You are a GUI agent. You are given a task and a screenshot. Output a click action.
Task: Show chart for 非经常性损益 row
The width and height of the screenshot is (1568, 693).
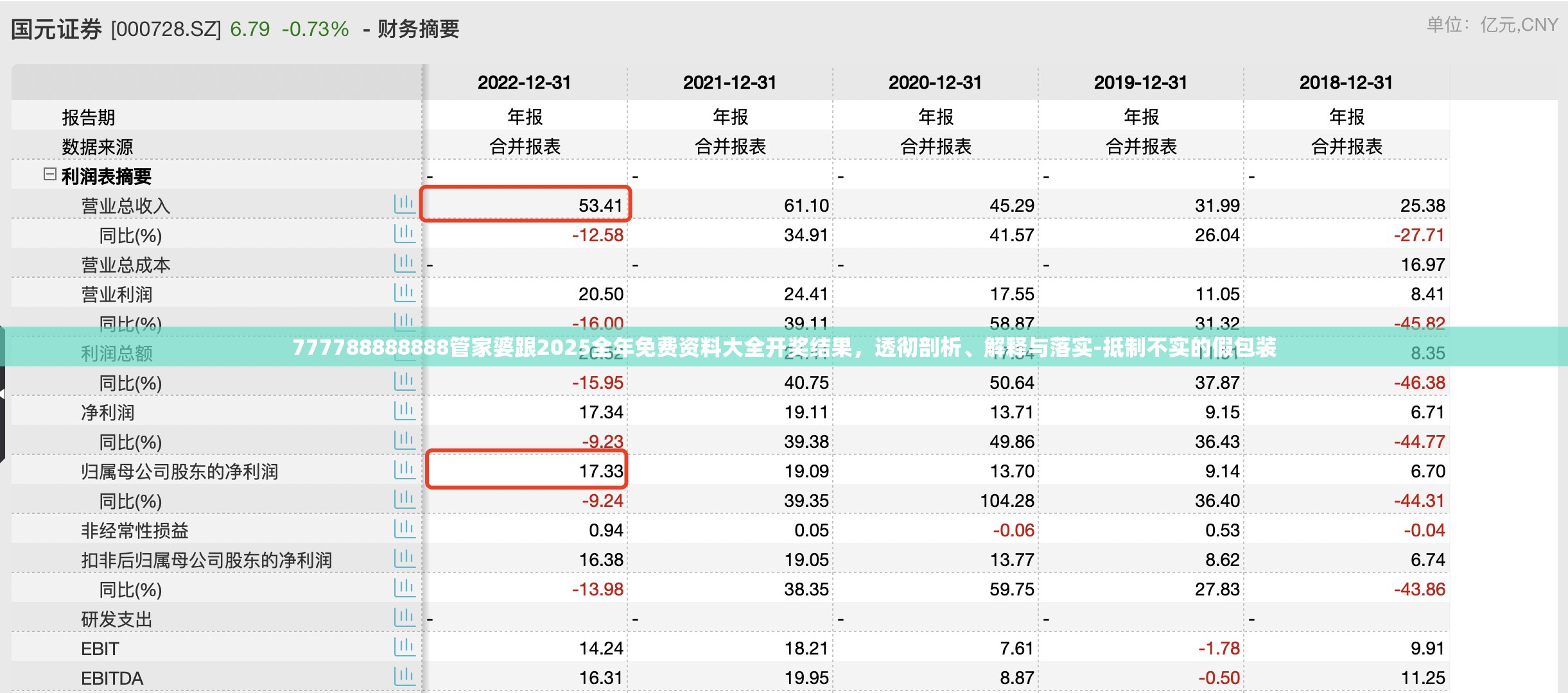pos(405,529)
